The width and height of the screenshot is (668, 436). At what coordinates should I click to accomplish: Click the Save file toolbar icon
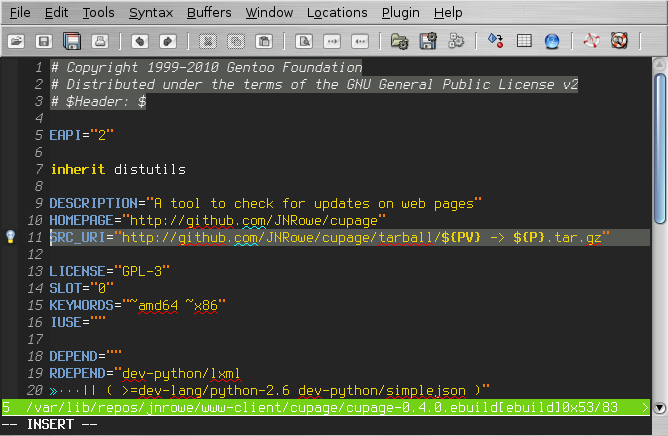[44, 41]
